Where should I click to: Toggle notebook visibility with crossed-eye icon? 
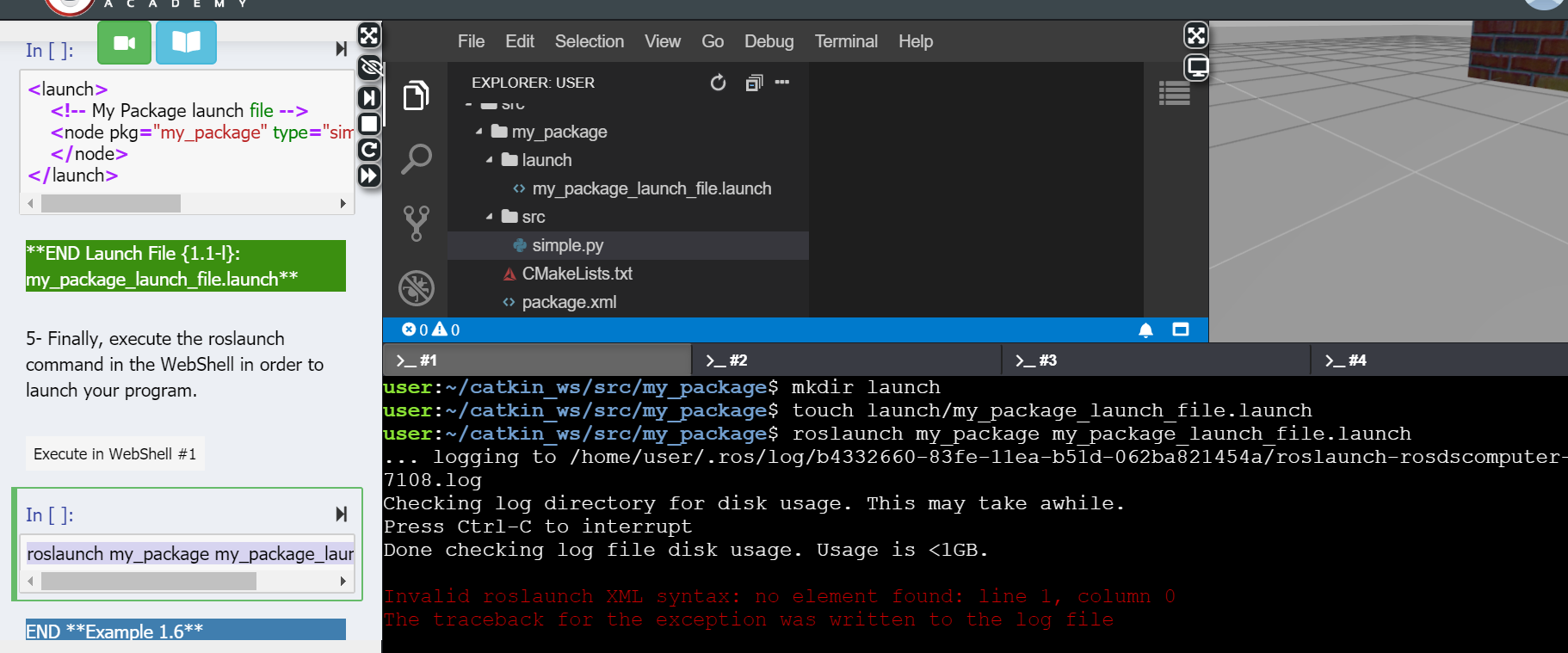pos(370,67)
